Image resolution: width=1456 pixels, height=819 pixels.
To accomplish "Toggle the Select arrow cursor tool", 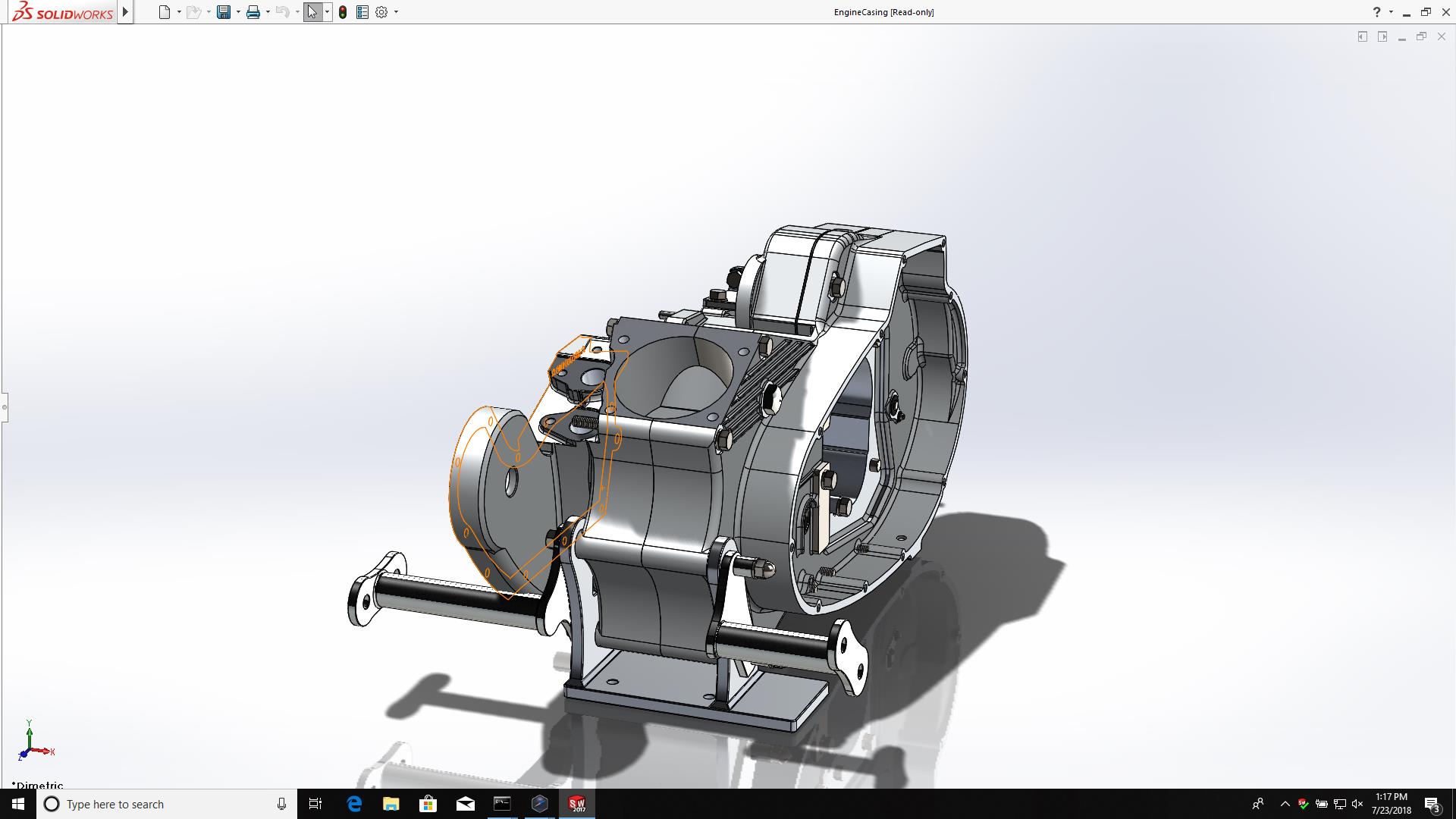I will pos(312,12).
